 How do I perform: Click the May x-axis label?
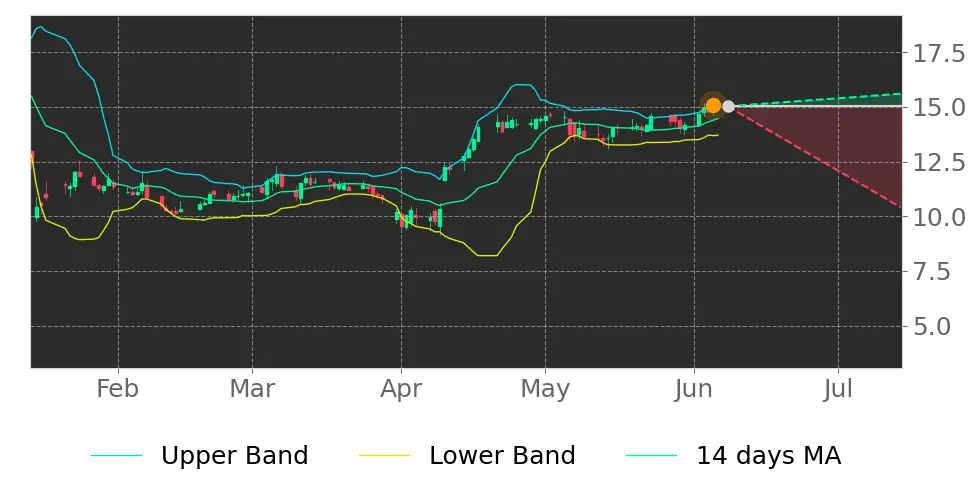point(545,391)
